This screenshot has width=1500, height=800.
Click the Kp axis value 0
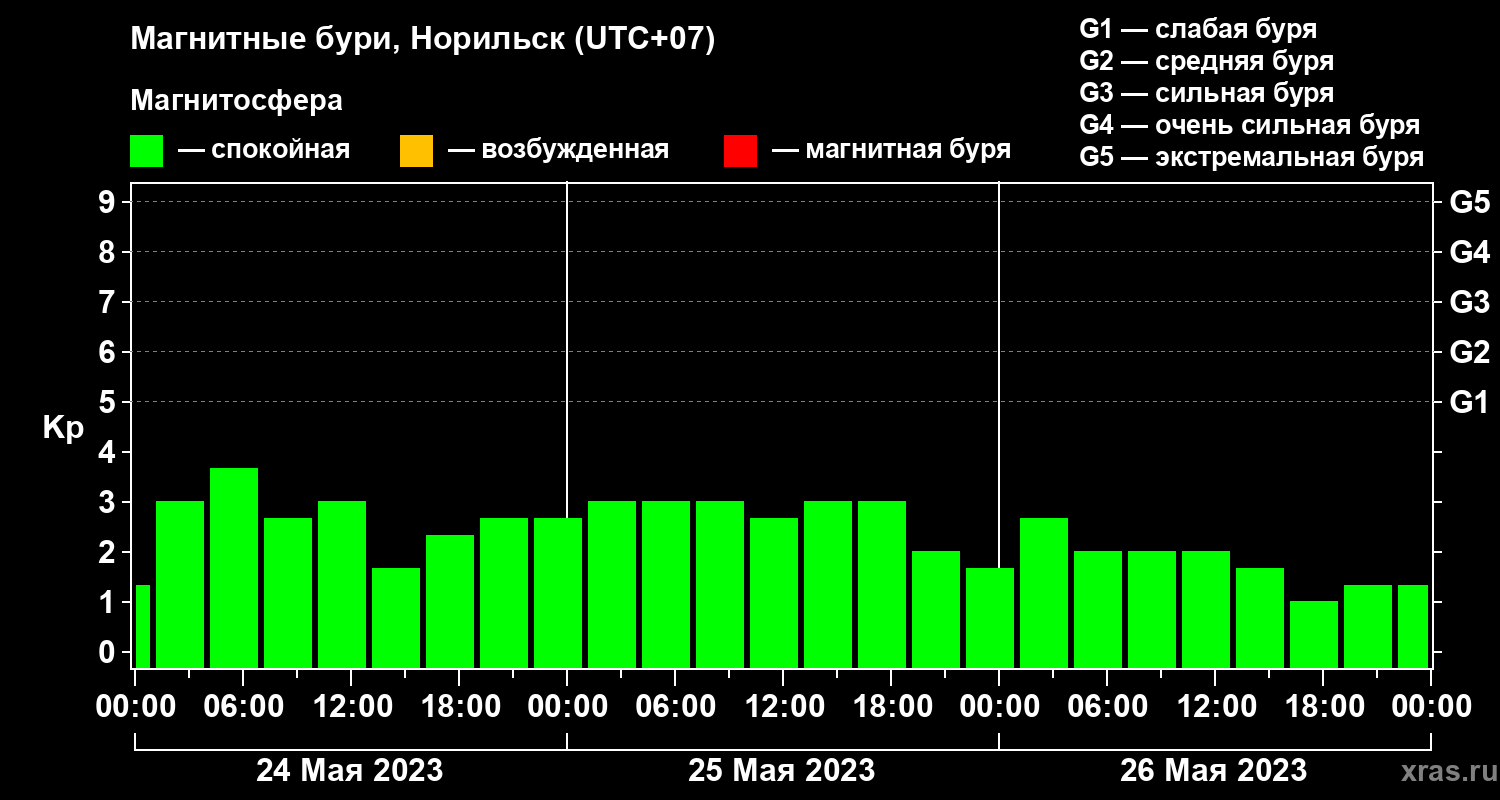pos(109,652)
